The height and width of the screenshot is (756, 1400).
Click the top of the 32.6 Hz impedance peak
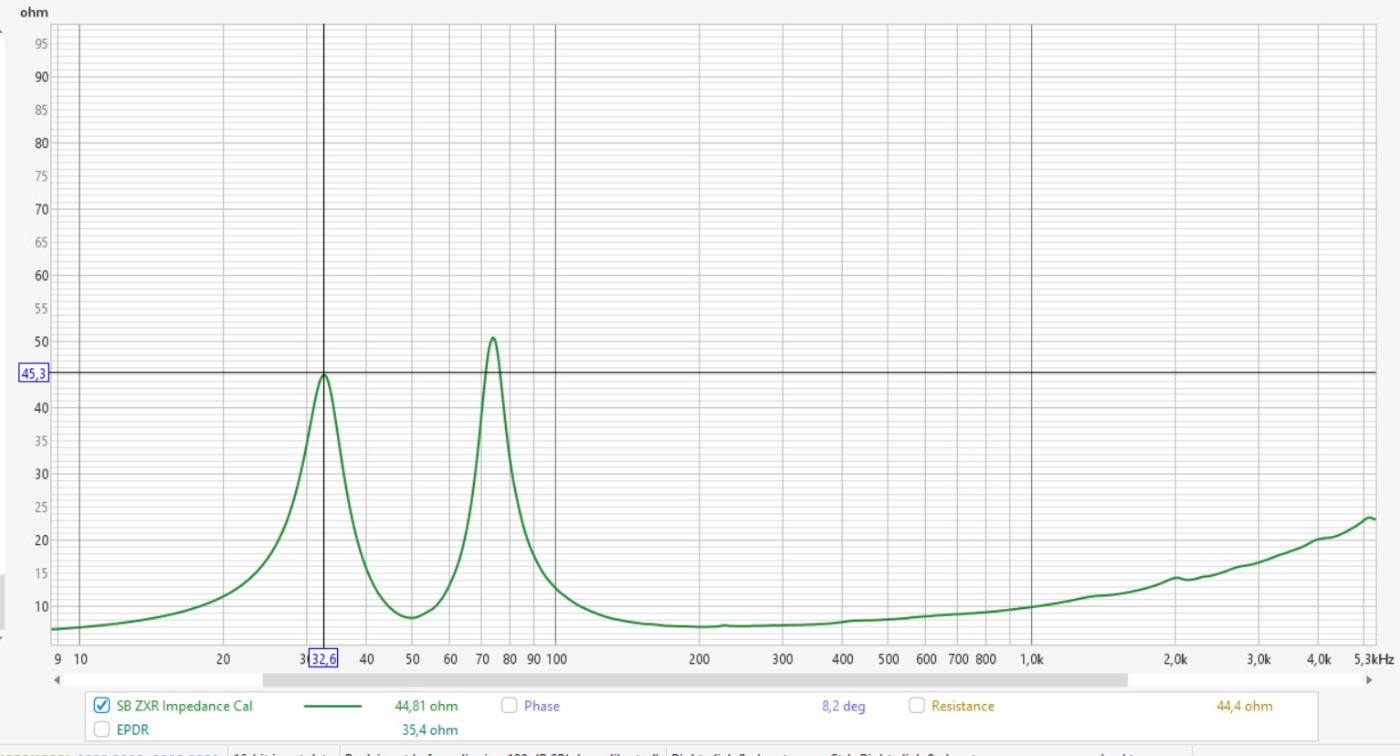click(x=324, y=375)
